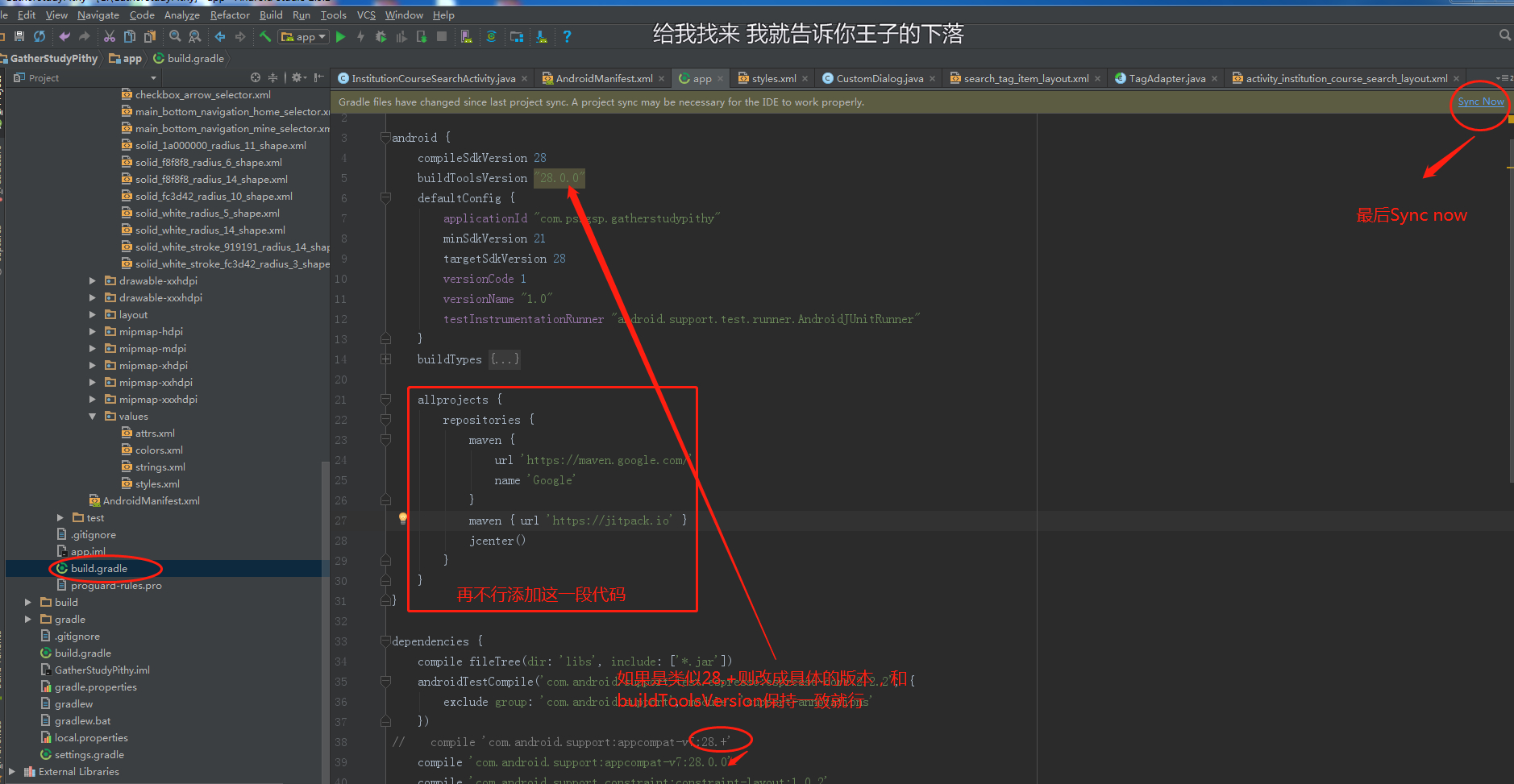Click the Save All toolbar icon
The image size is (1514, 784).
(x=19, y=36)
